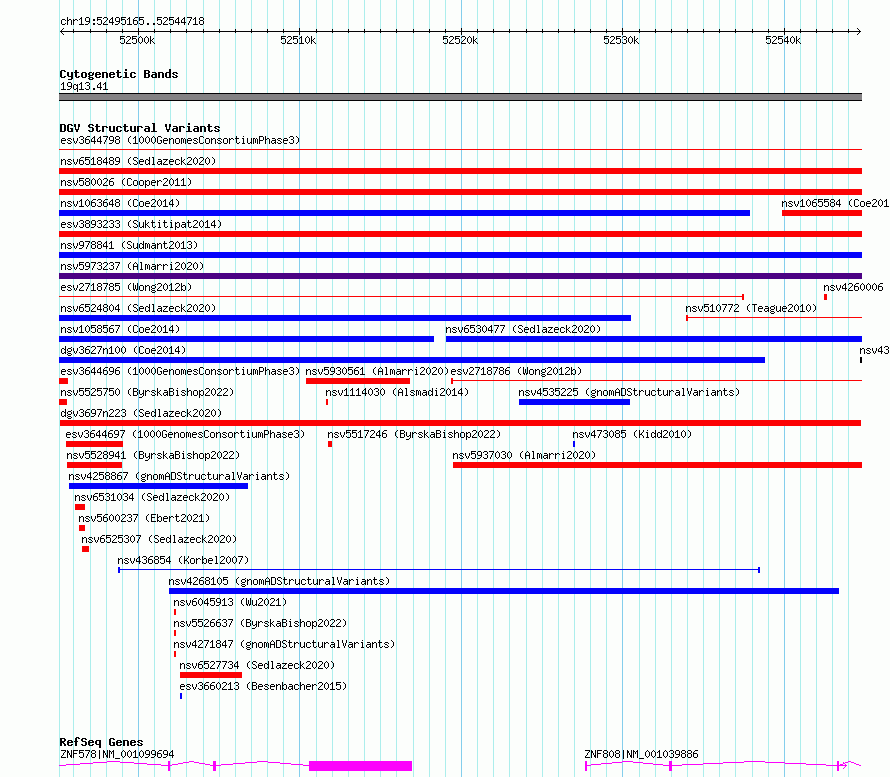
Task: Click the nsv1065584 variant label
Action: pos(835,203)
